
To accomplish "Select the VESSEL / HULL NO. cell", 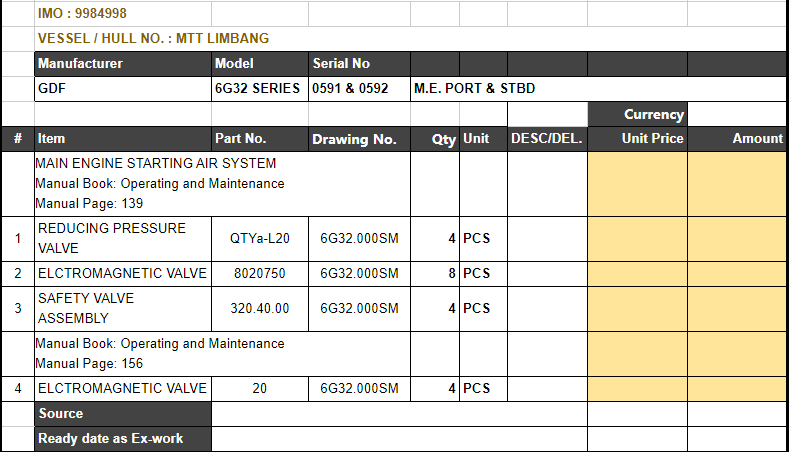I will click(153, 39).
